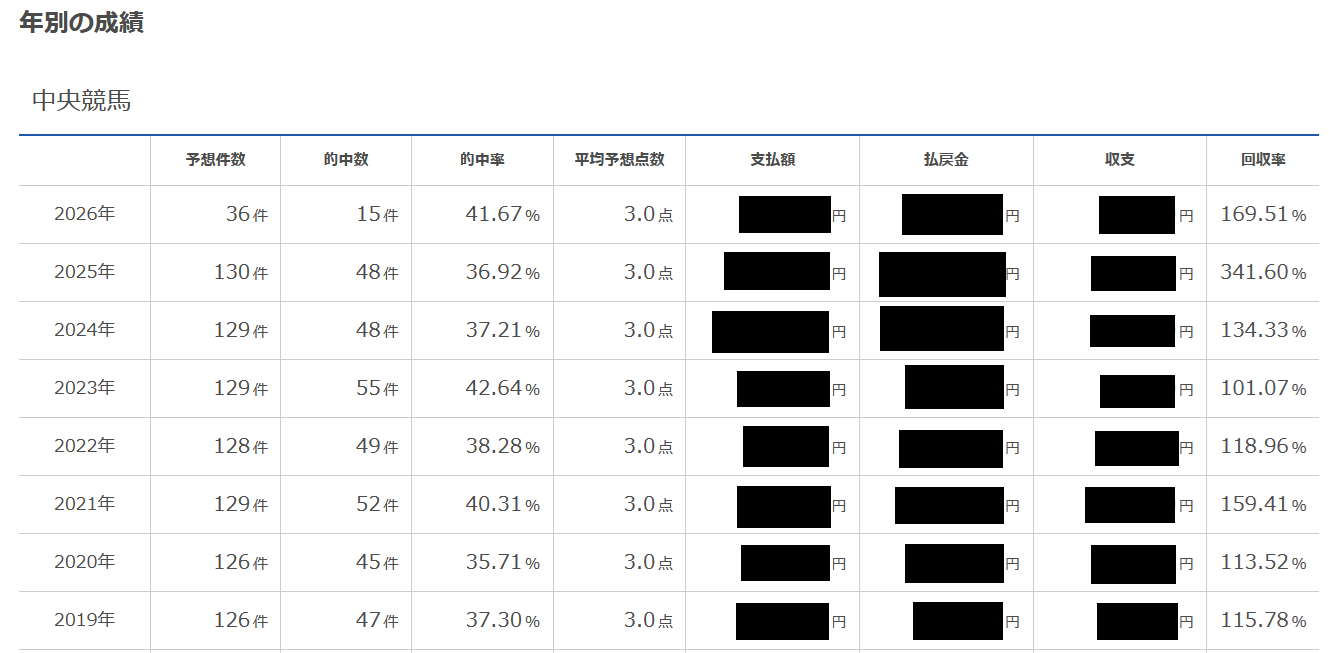The image size is (1329, 653).
Task: Click the 支払額 column header
Action: tap(772, 160)
